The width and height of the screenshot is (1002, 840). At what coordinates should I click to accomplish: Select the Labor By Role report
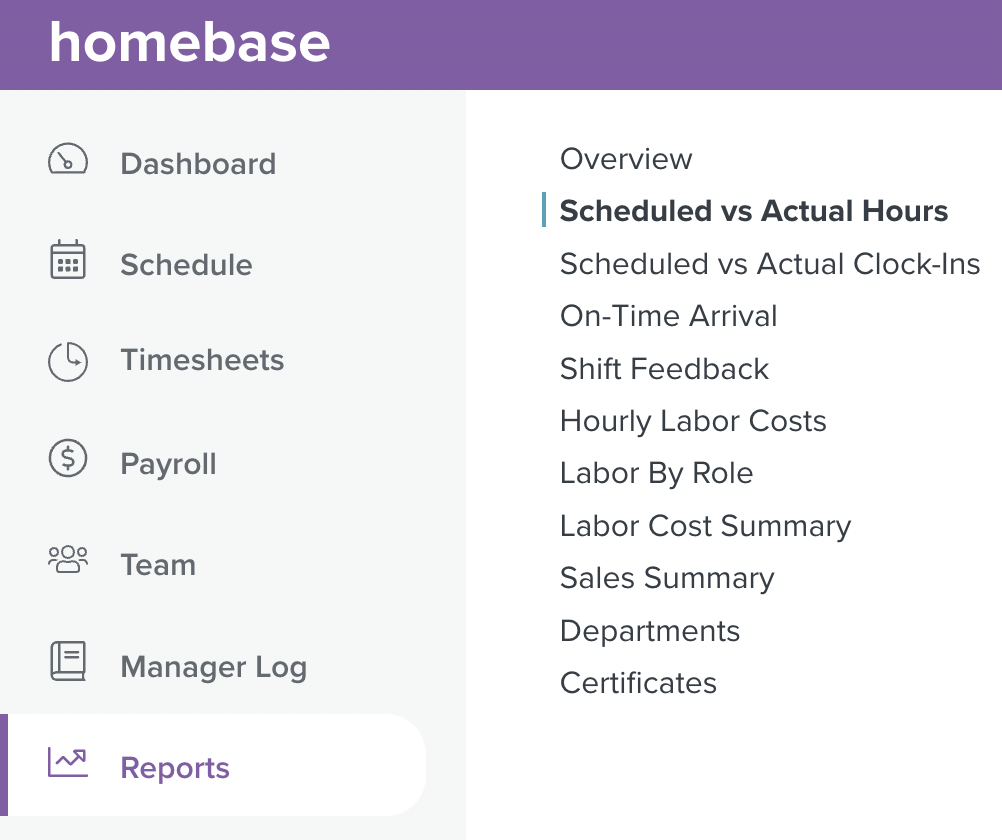click(656, 474)
